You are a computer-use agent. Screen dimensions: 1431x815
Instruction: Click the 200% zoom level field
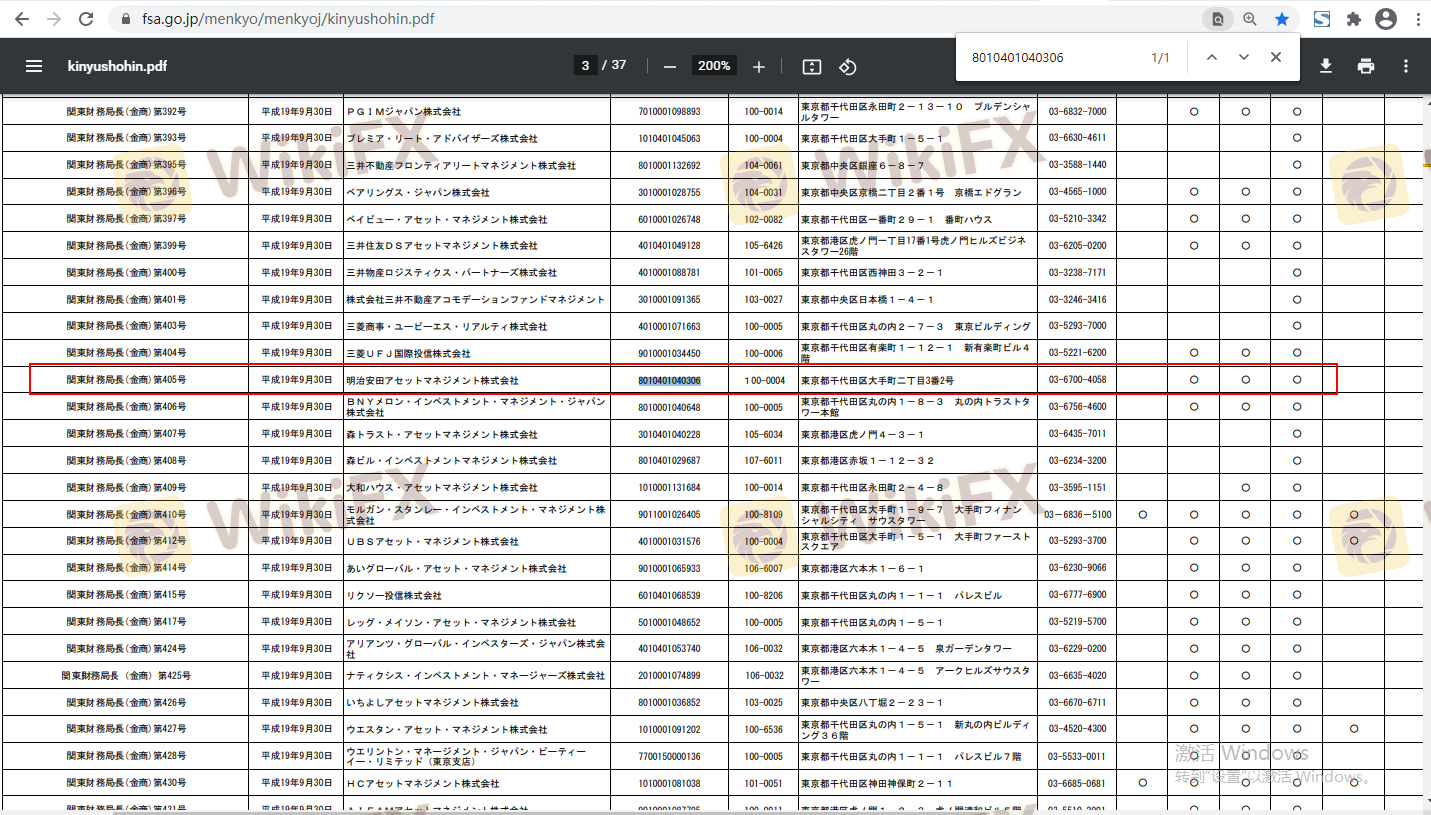click(x=714, y=66)
